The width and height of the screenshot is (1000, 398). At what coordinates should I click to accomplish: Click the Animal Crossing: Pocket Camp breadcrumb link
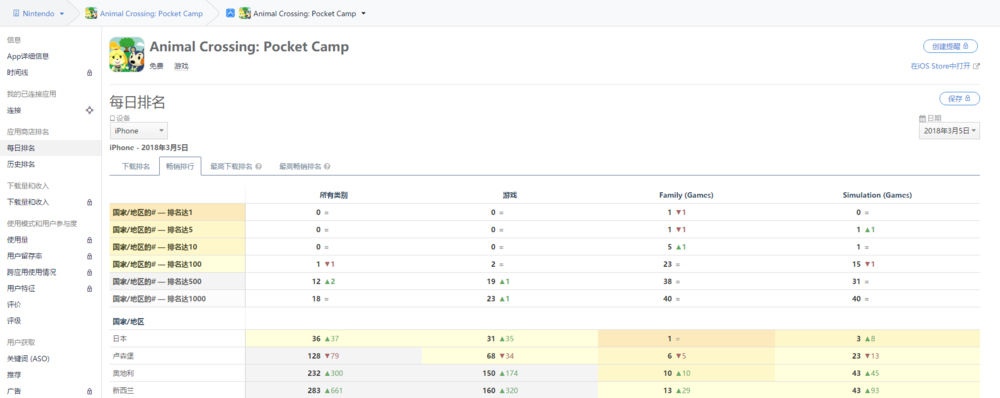coord(151,13)
